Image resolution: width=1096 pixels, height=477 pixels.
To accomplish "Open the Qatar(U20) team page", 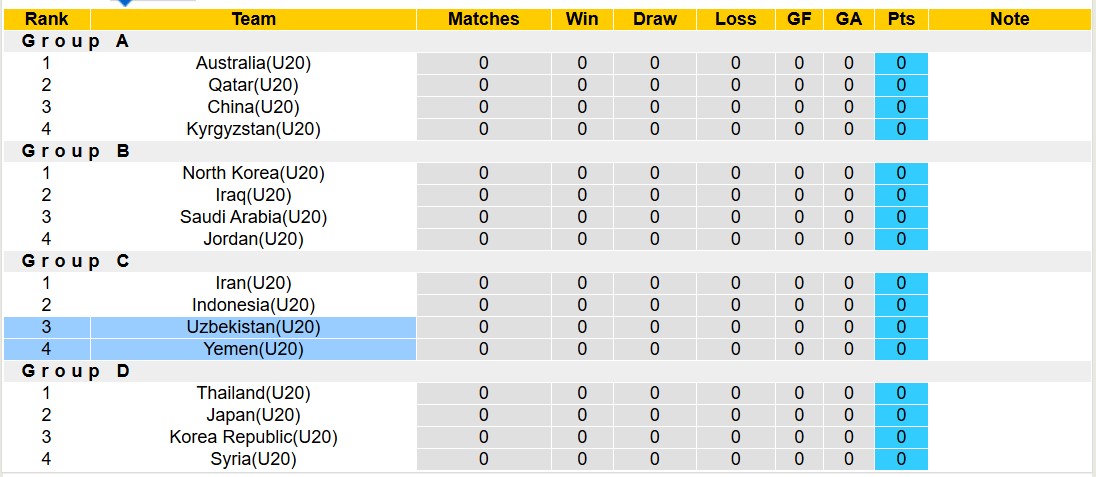I will [253, 85].
